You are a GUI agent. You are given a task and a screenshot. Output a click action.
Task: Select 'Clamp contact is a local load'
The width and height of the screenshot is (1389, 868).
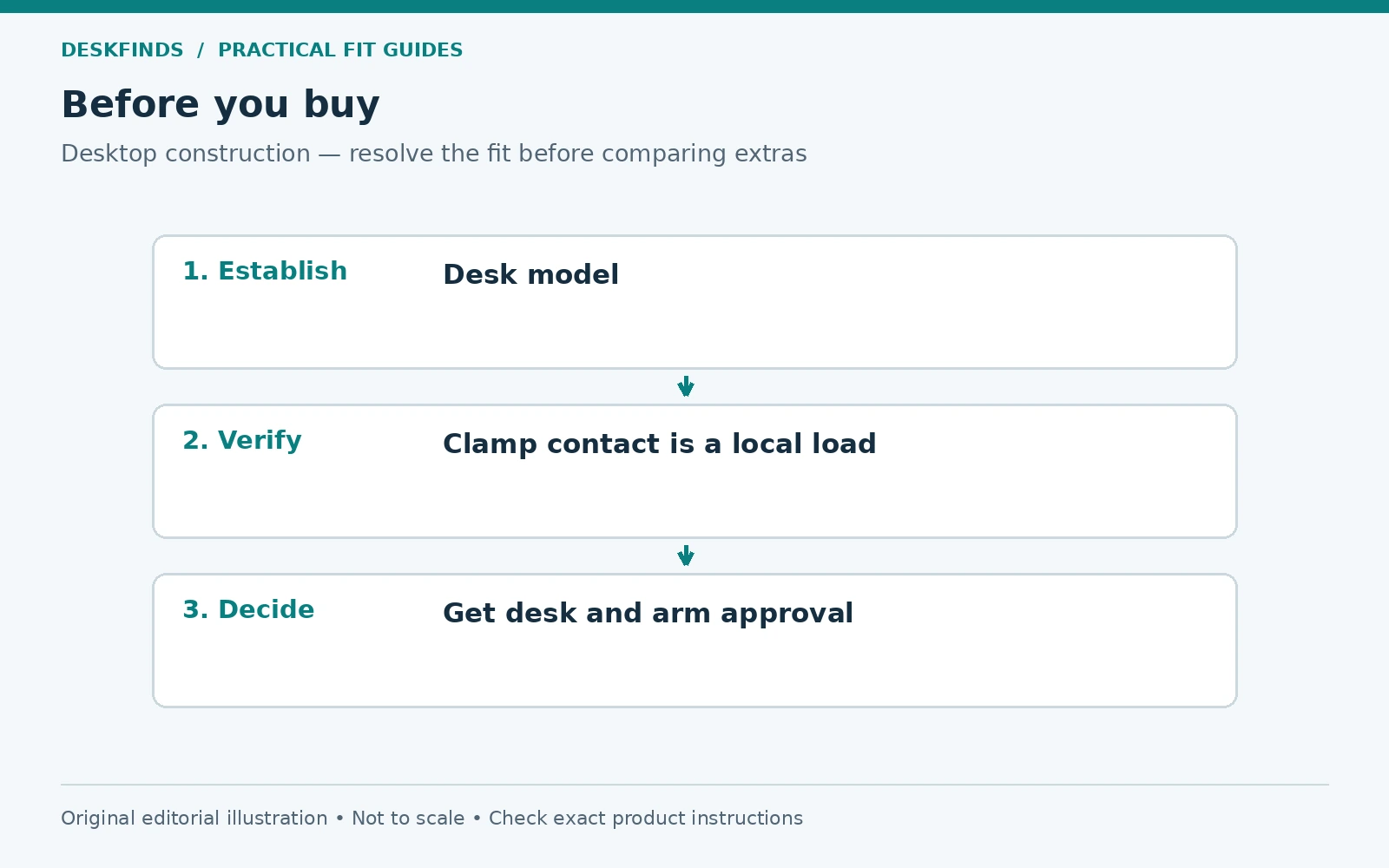tap(660, 444)
